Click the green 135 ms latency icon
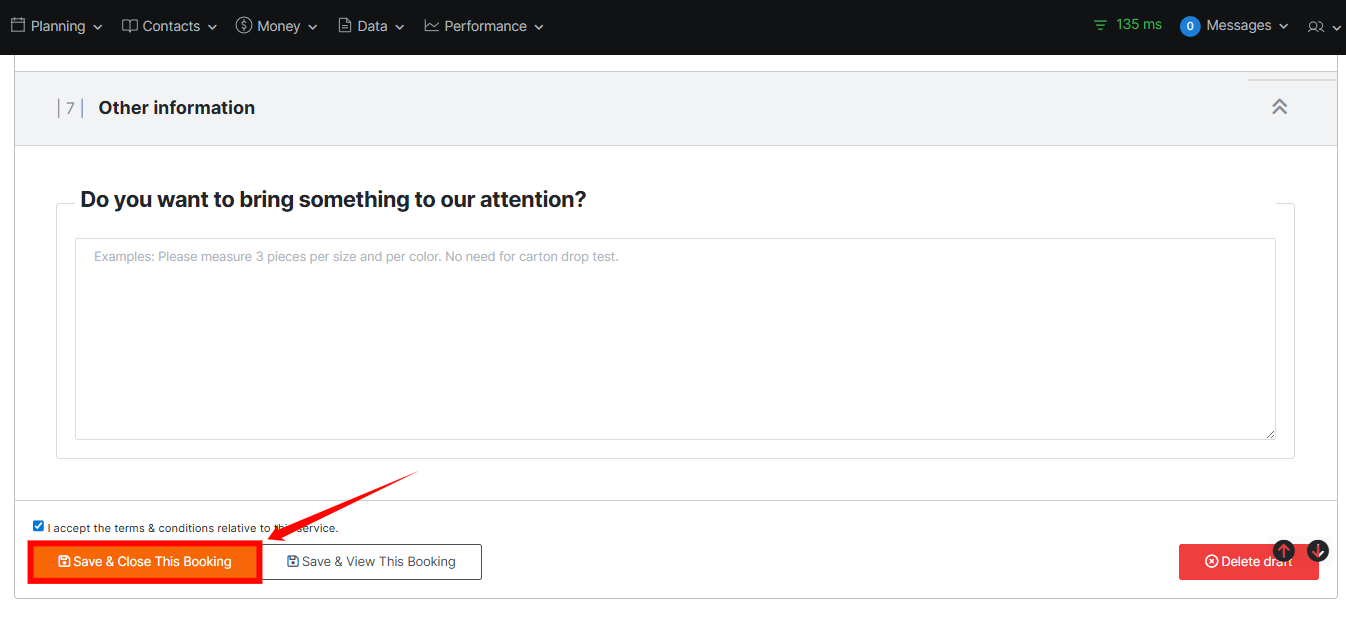 point(1101,25)
